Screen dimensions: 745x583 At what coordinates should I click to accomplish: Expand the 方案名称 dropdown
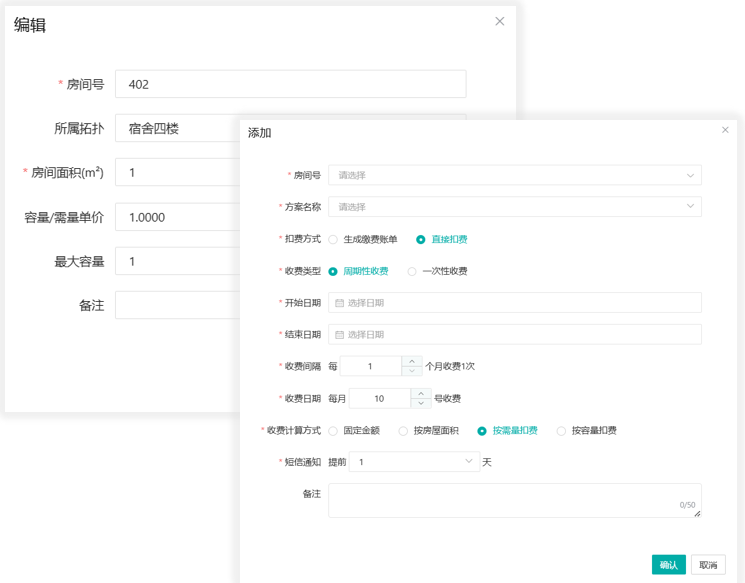(514, 207)
